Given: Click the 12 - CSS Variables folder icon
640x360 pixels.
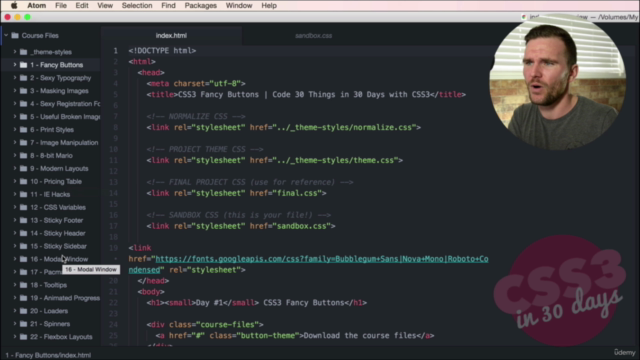Looking at the screenshot, I should 23,207.
